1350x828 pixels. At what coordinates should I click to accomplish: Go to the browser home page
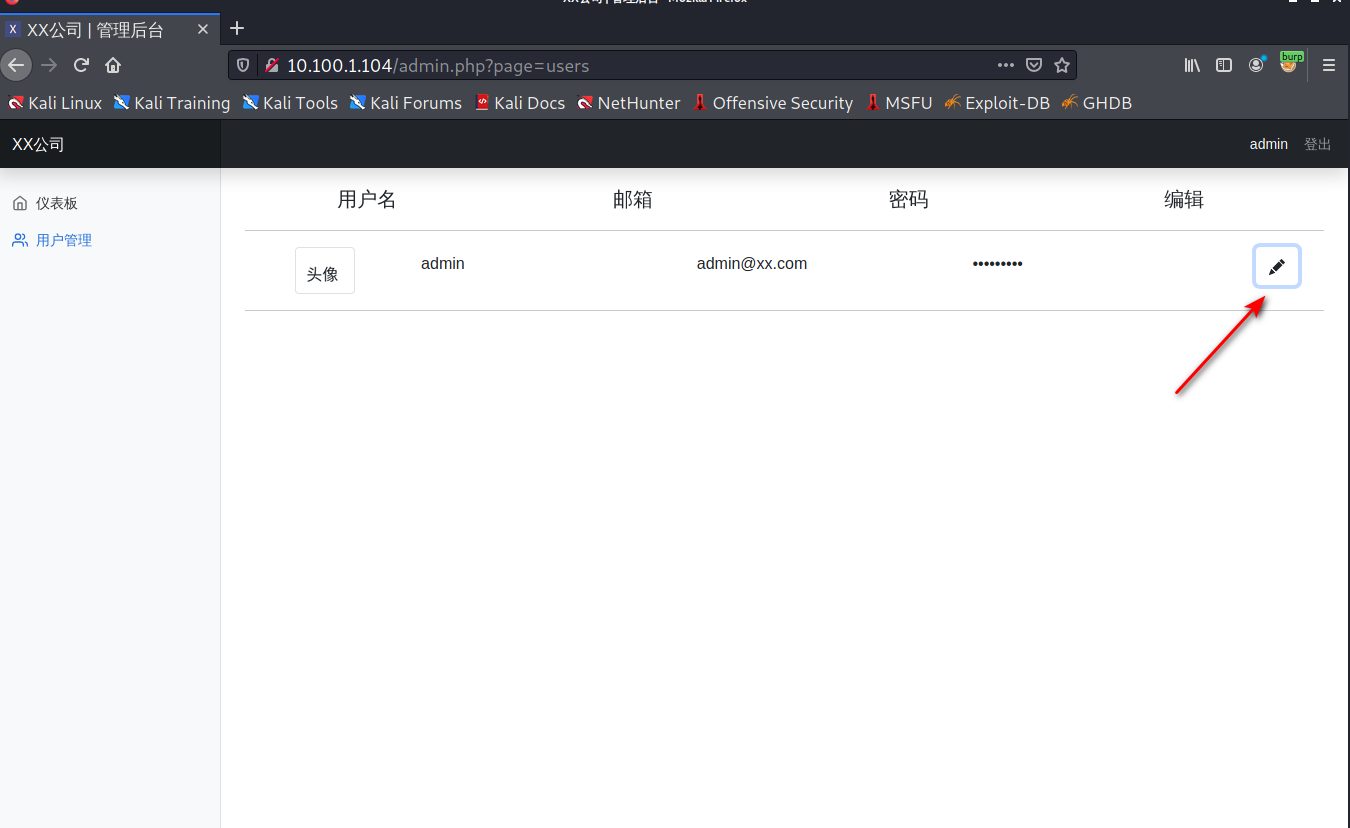pyautogui.click(x=113, y=65)
